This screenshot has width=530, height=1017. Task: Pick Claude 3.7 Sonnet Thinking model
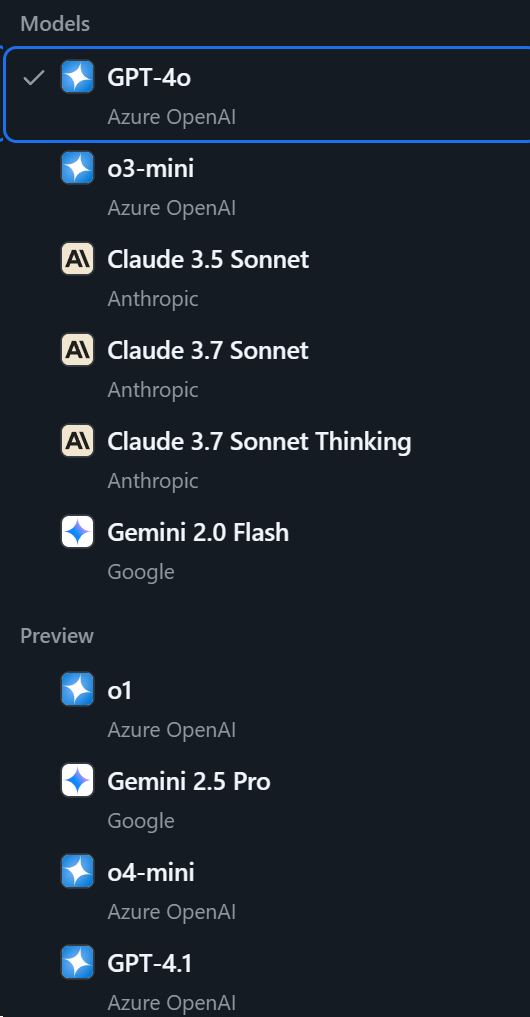click(267, 459)
